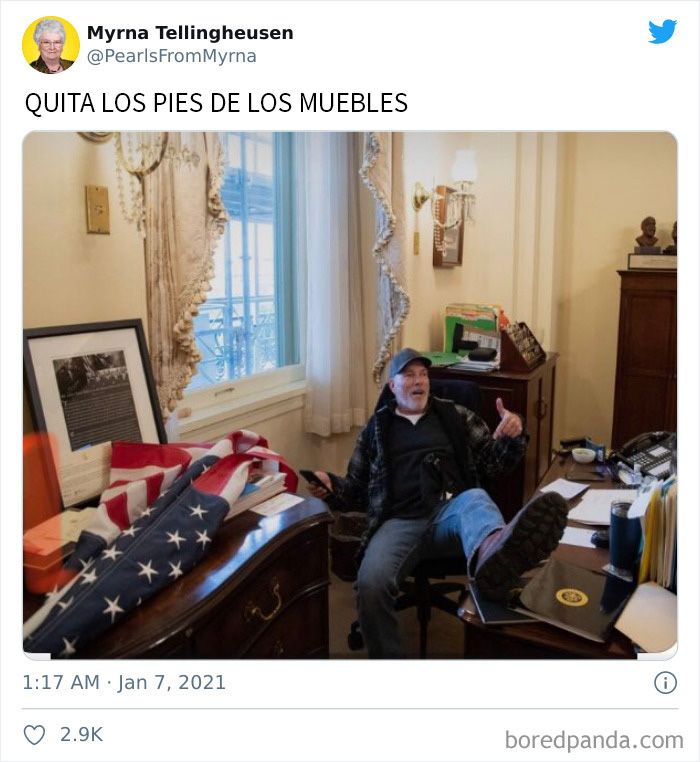Click the dark tumbler cup on desk
700x762 pixels.
pos(624,537)
